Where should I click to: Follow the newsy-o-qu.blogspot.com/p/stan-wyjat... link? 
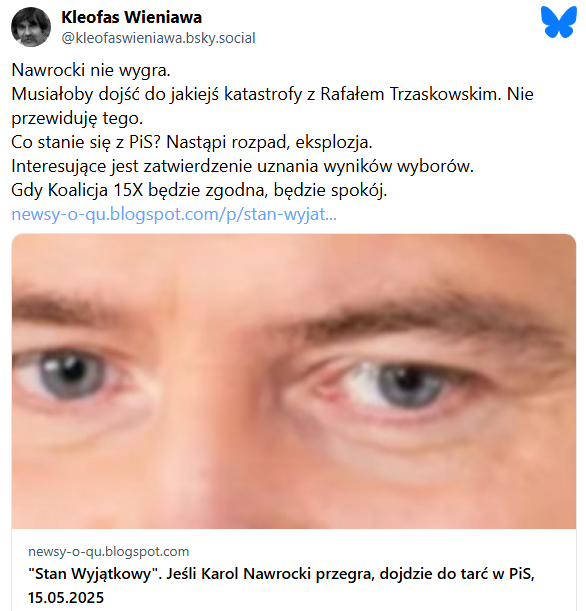click(174, 214)
